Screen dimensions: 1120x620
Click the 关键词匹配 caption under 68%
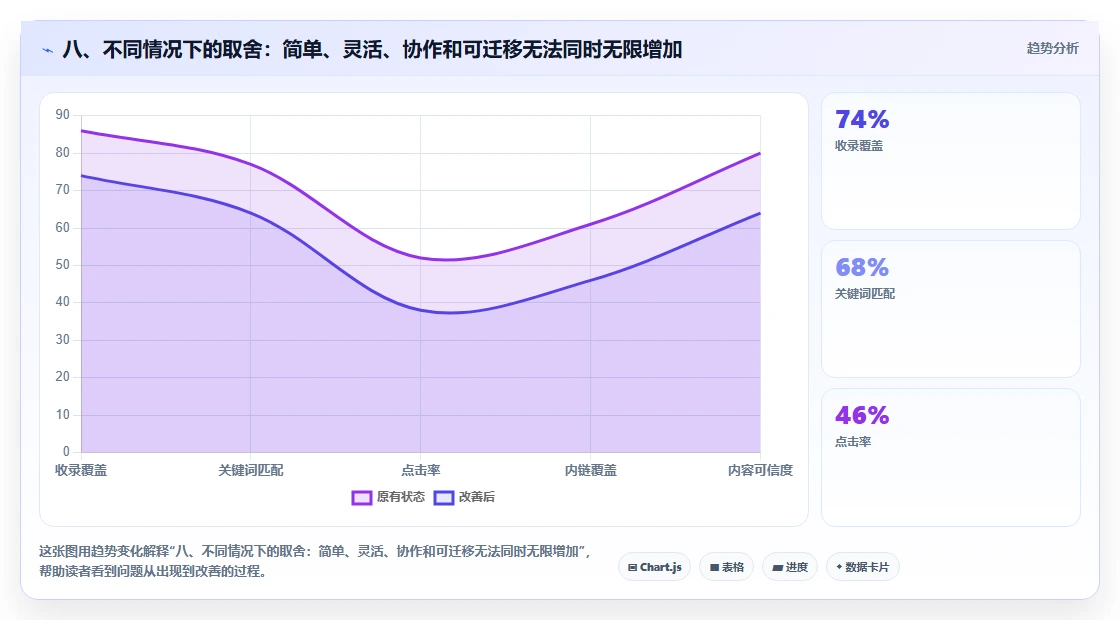point(865,294)
